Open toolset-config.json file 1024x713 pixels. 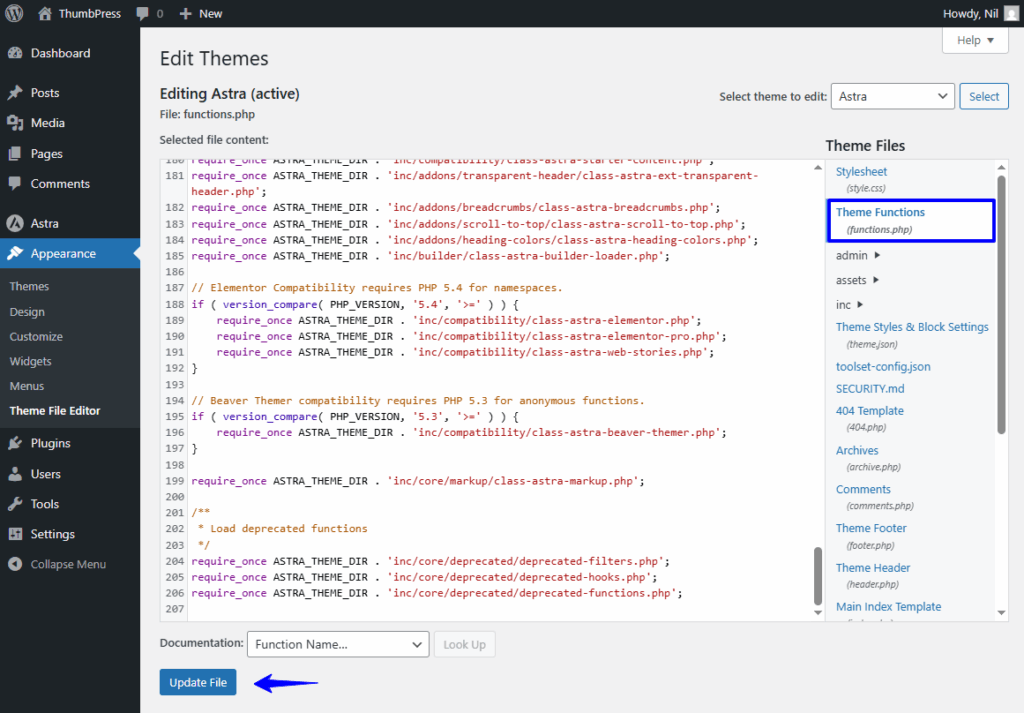pyautogui.click(x=883, y=367)
